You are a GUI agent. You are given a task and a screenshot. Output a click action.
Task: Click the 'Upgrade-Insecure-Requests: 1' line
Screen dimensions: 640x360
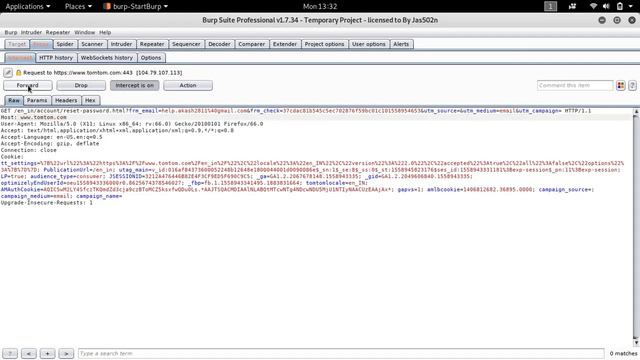tap(47, 202)
